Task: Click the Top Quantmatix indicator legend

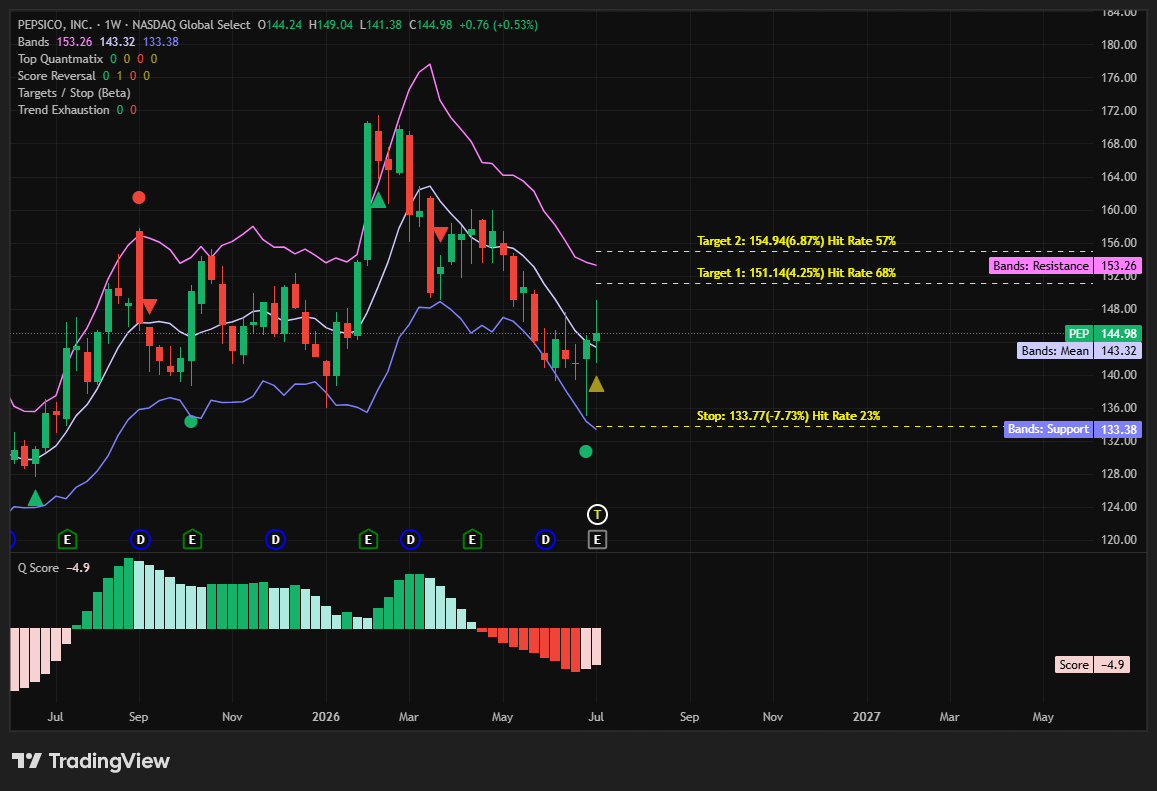Action: pyautogui.click(x=61, y=58)
